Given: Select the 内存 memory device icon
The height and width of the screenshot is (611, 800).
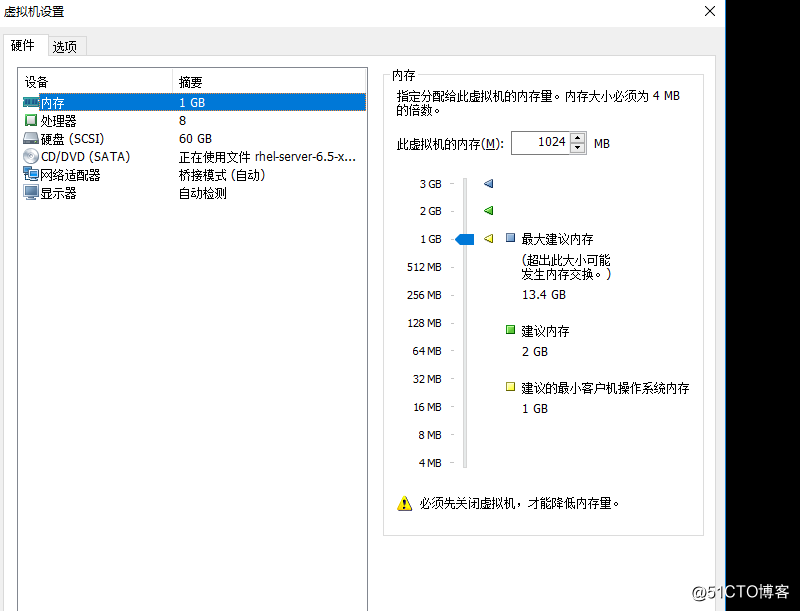Looking at the screenshot, I should [x=29, y=101].
